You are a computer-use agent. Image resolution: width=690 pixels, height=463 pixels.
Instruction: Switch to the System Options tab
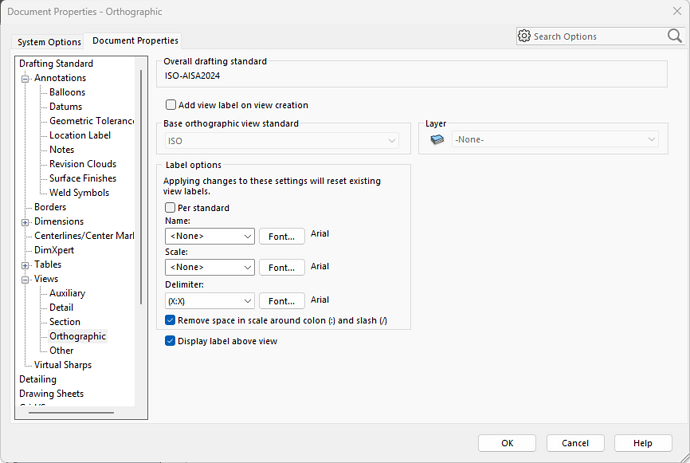48,41
